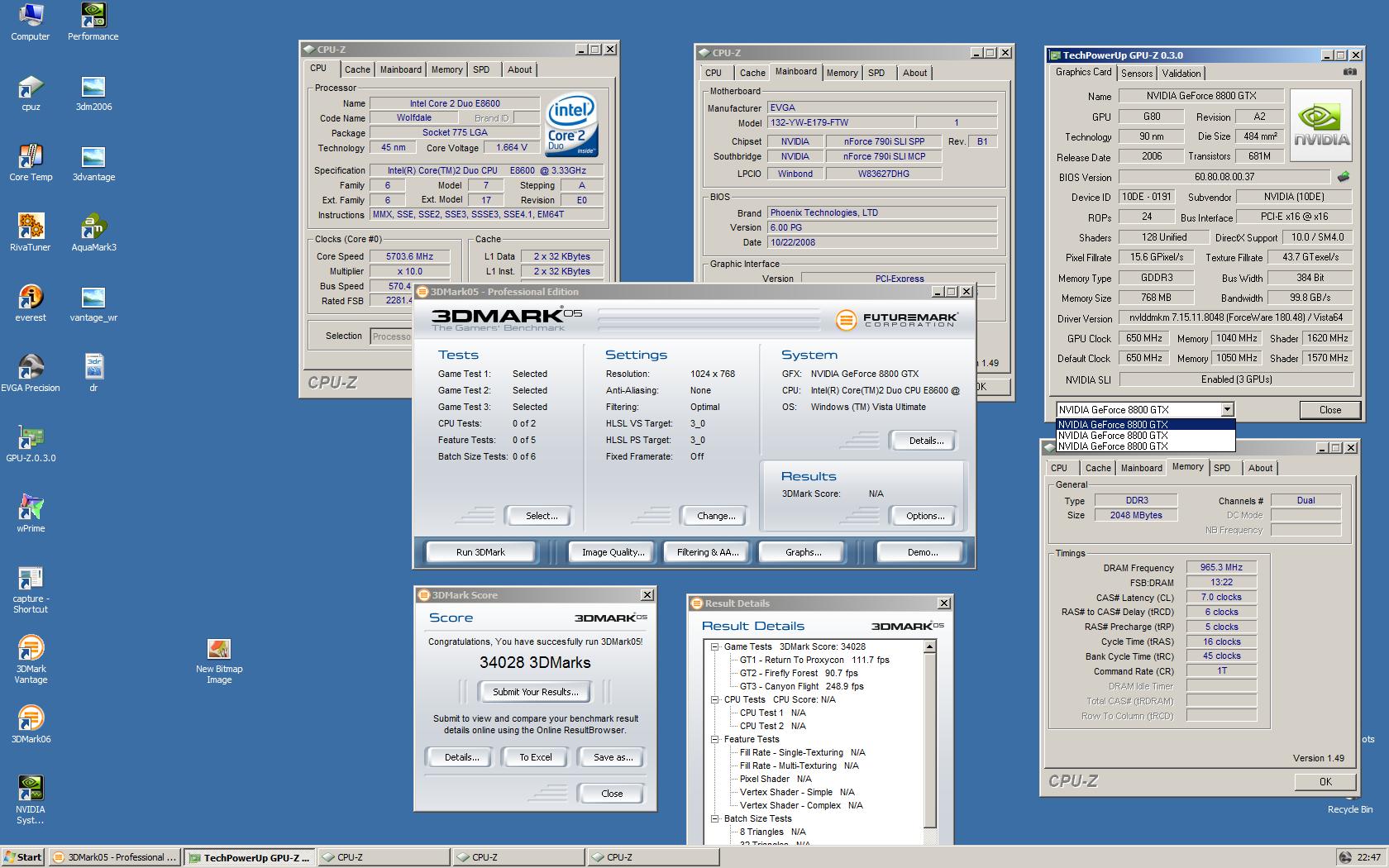Select GT2 - Firefly Forest result row

(x=798, y=673)
